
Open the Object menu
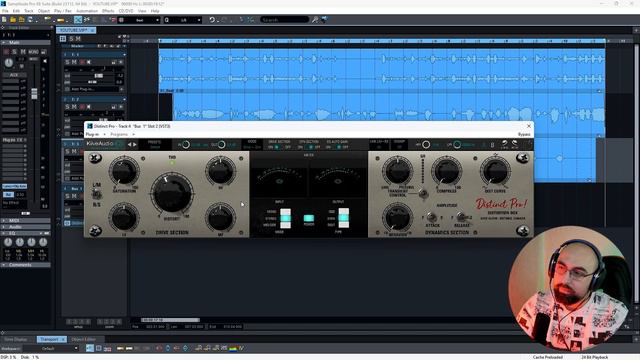[x=44, y=11]
